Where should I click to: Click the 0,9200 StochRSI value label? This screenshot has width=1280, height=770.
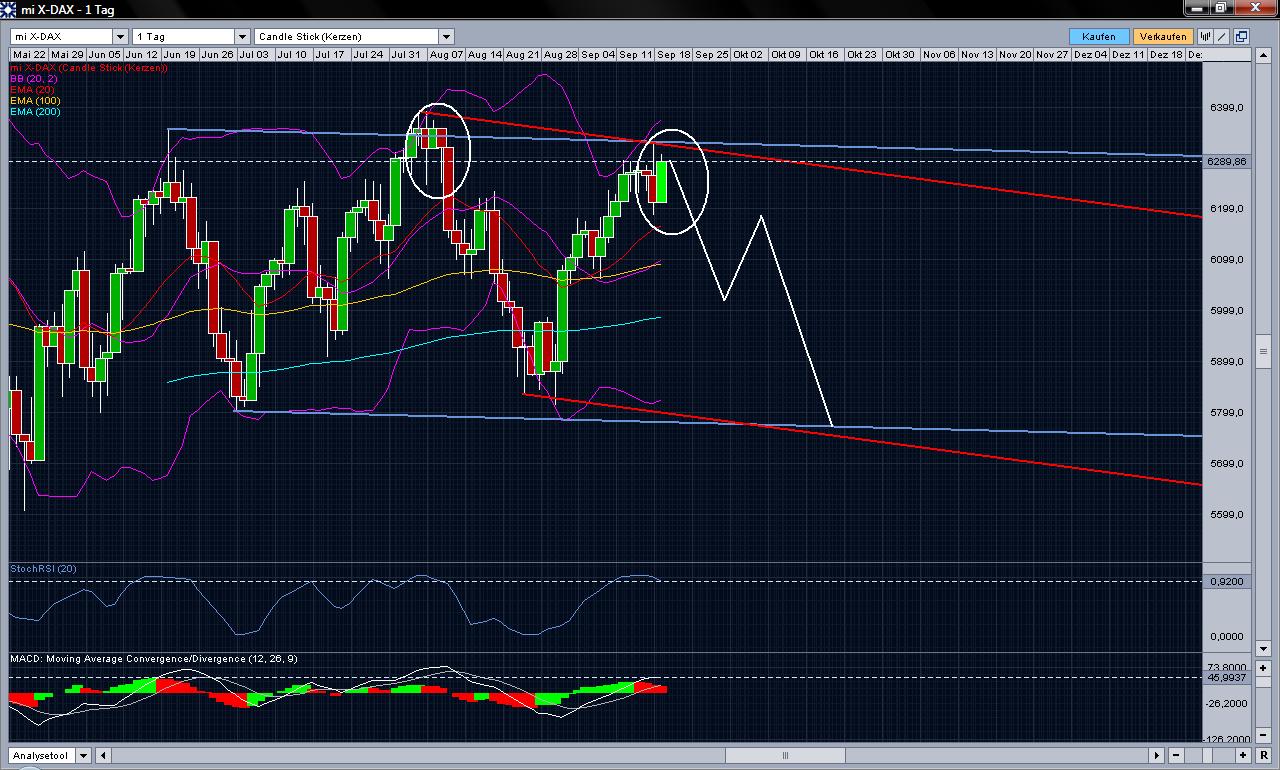(x=1226, y=581)
